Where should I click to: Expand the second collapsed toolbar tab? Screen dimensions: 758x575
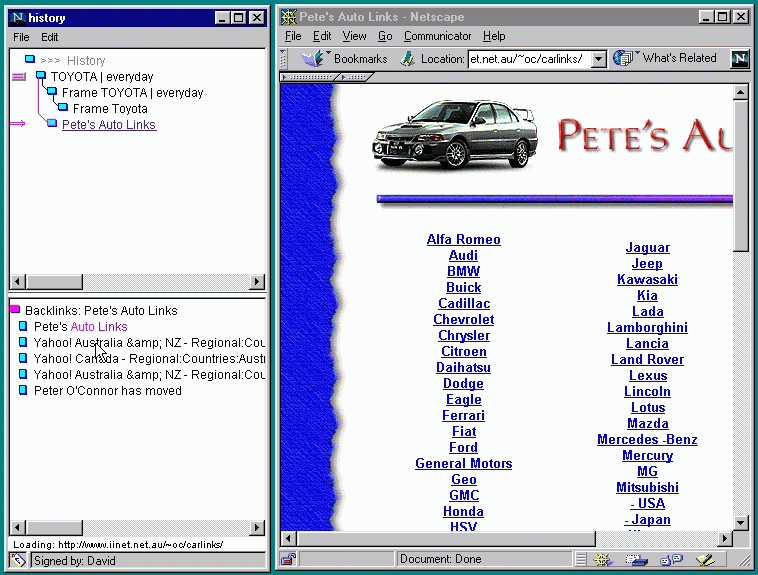(356, 77)
